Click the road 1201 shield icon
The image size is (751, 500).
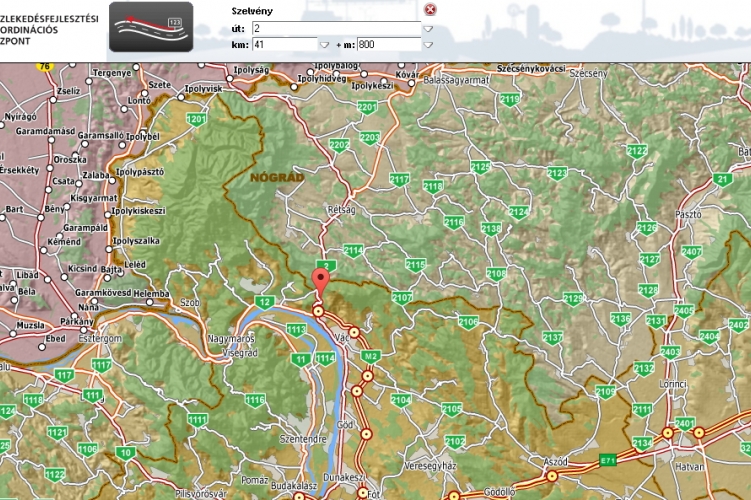[x=196, y=120]
